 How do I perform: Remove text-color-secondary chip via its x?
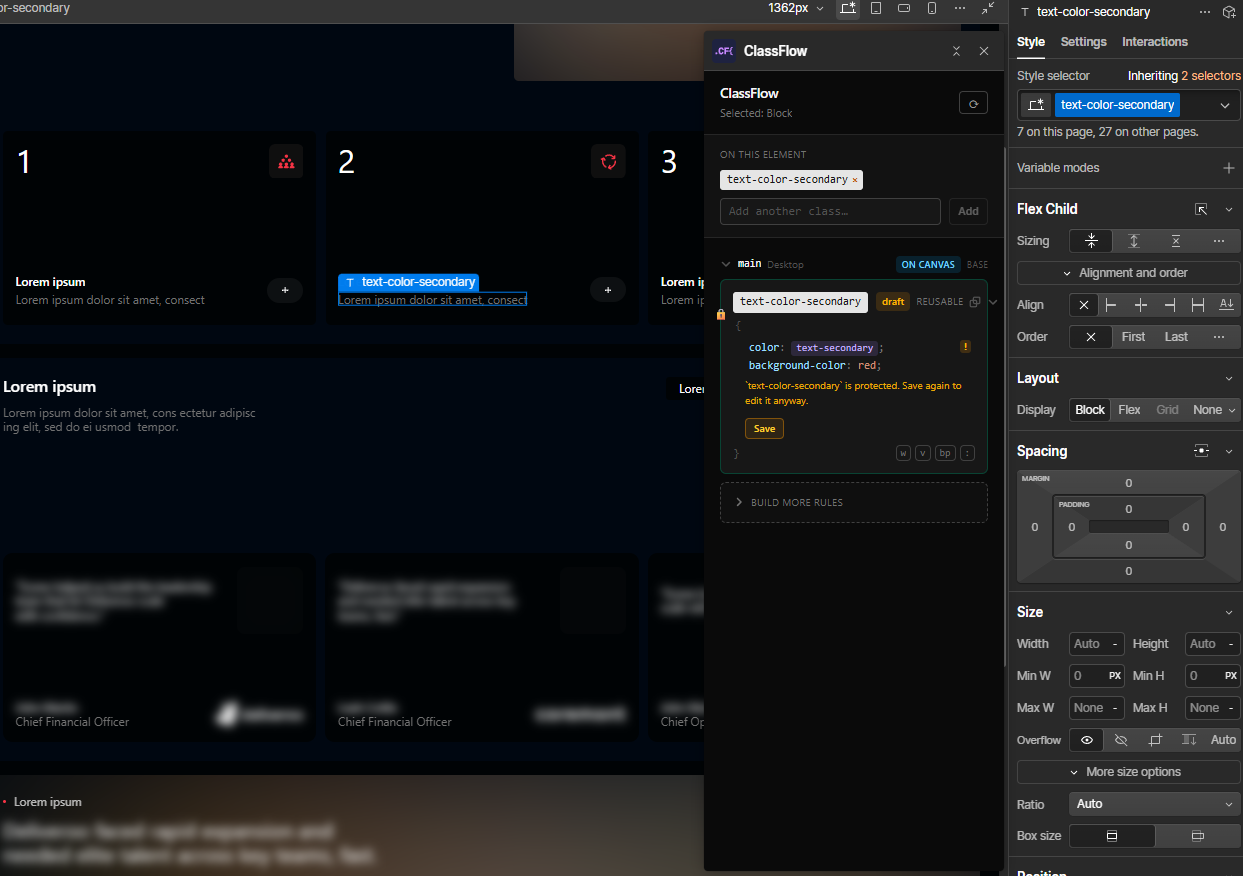point(855,180)
